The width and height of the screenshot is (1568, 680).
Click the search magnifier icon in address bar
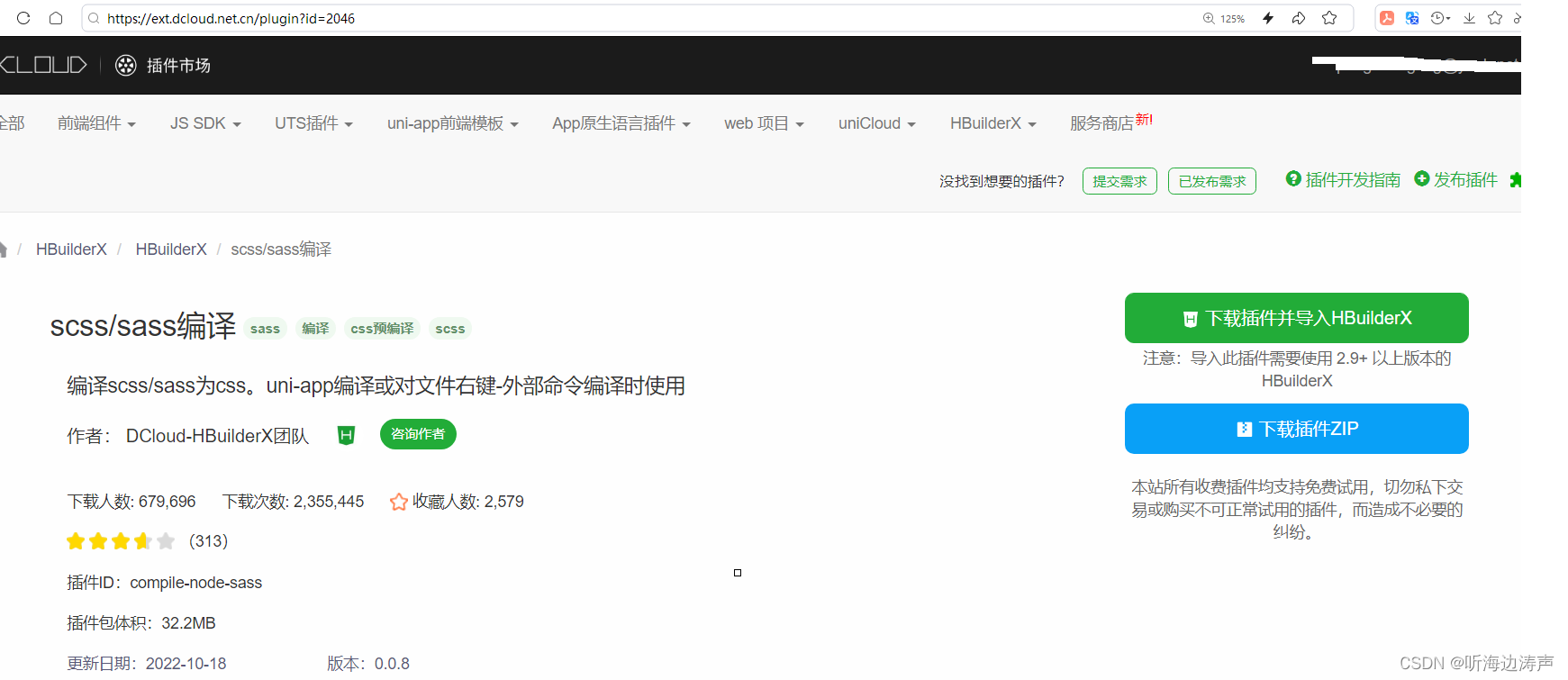pos(94,18)
